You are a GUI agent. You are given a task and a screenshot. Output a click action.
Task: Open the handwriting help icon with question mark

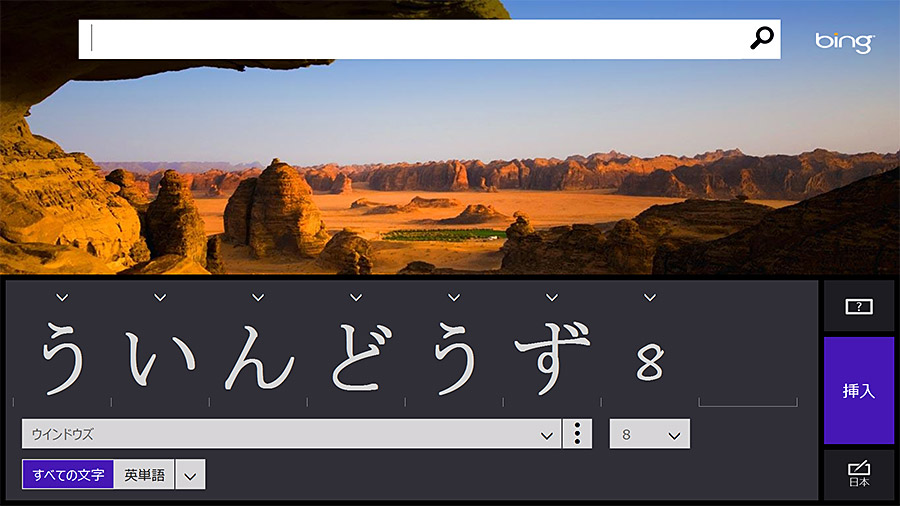[859, 307]
